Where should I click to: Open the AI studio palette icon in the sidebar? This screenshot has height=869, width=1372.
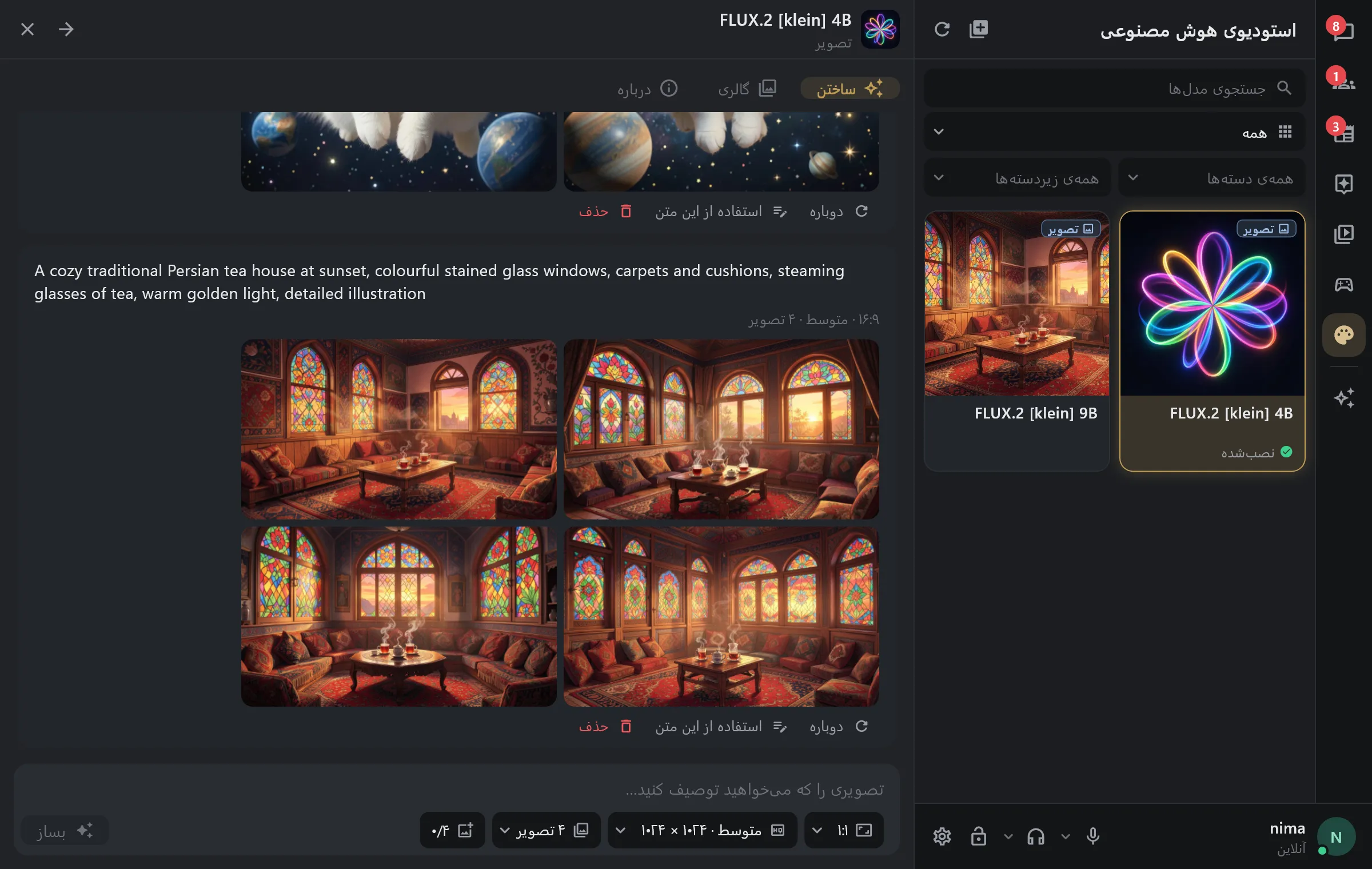pyautogui.click(x=1343, y=334)
